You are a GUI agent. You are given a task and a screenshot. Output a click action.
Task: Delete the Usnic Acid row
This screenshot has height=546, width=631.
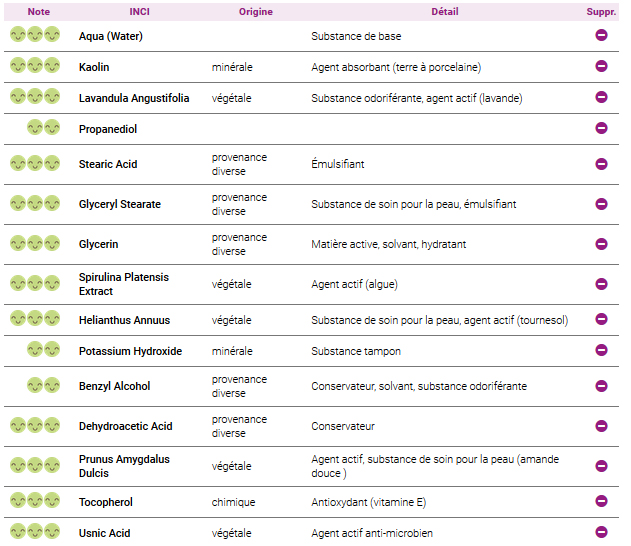pyautogui.click(x=601, y=532)
